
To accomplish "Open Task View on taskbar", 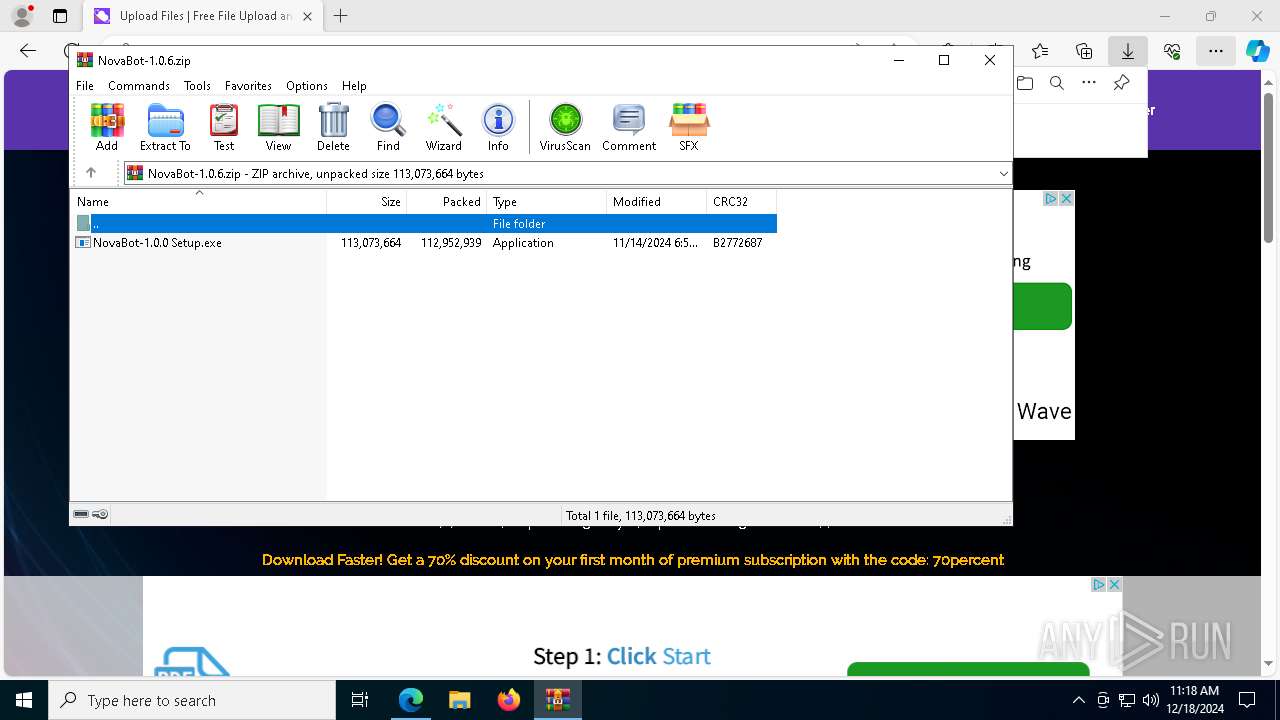I will [360, 700].
